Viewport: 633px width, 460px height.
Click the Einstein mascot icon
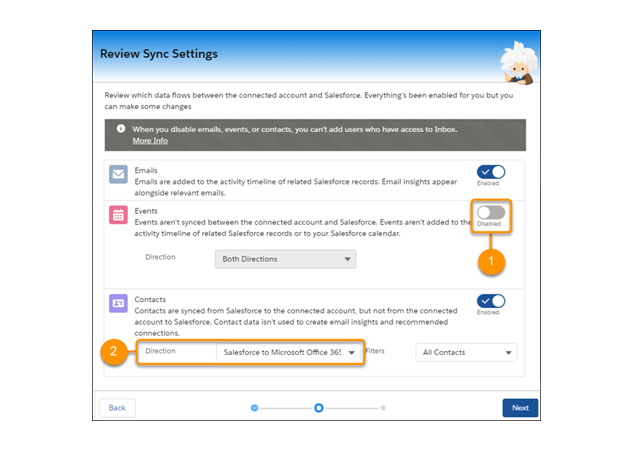(x=517, y=60)
